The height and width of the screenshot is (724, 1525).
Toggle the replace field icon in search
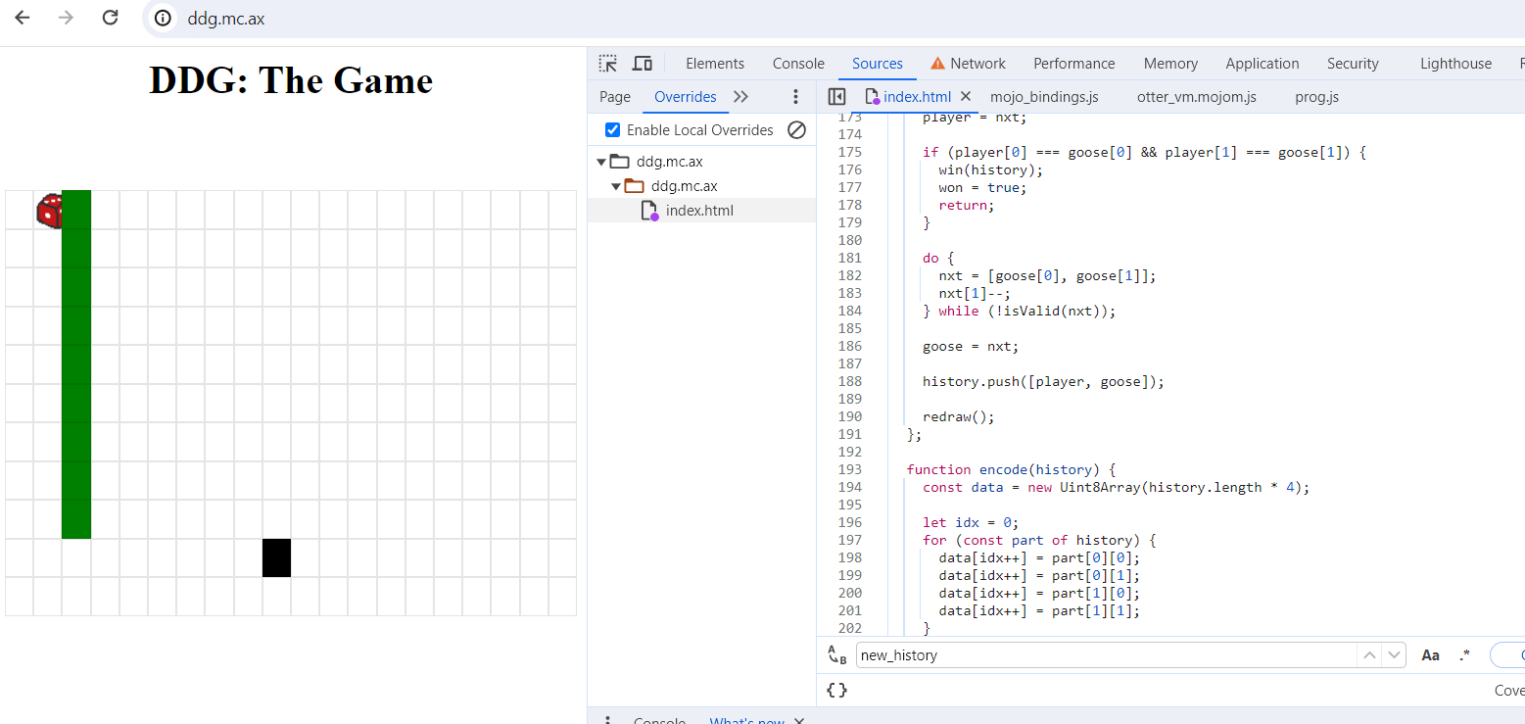[837, 655]
